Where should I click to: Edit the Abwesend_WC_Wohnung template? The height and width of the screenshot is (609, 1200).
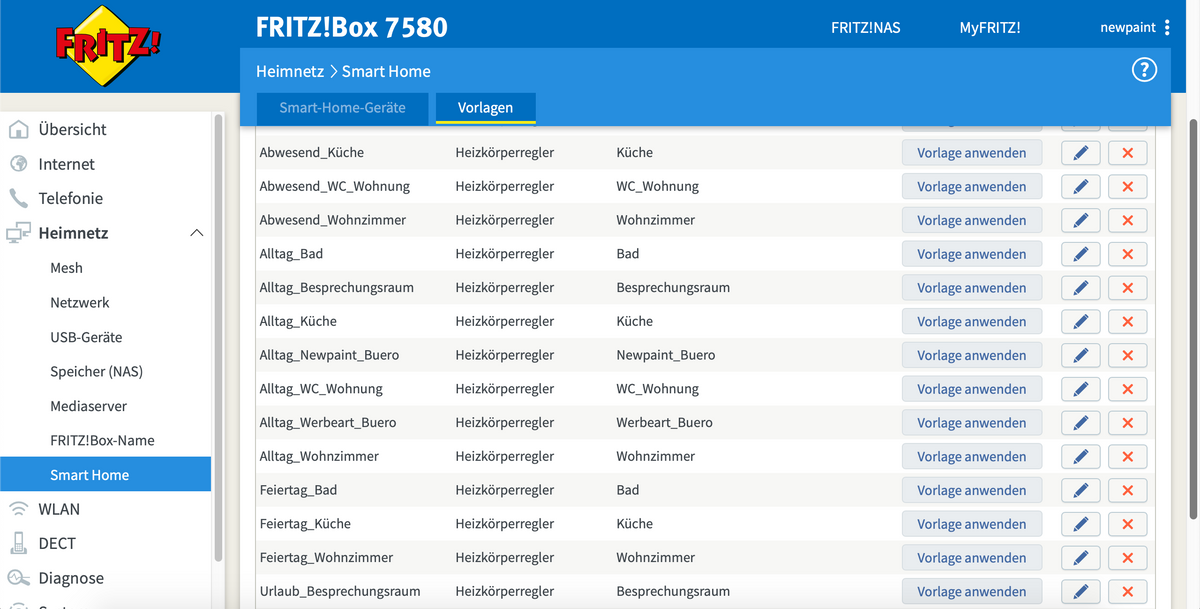coord(1080,187)
